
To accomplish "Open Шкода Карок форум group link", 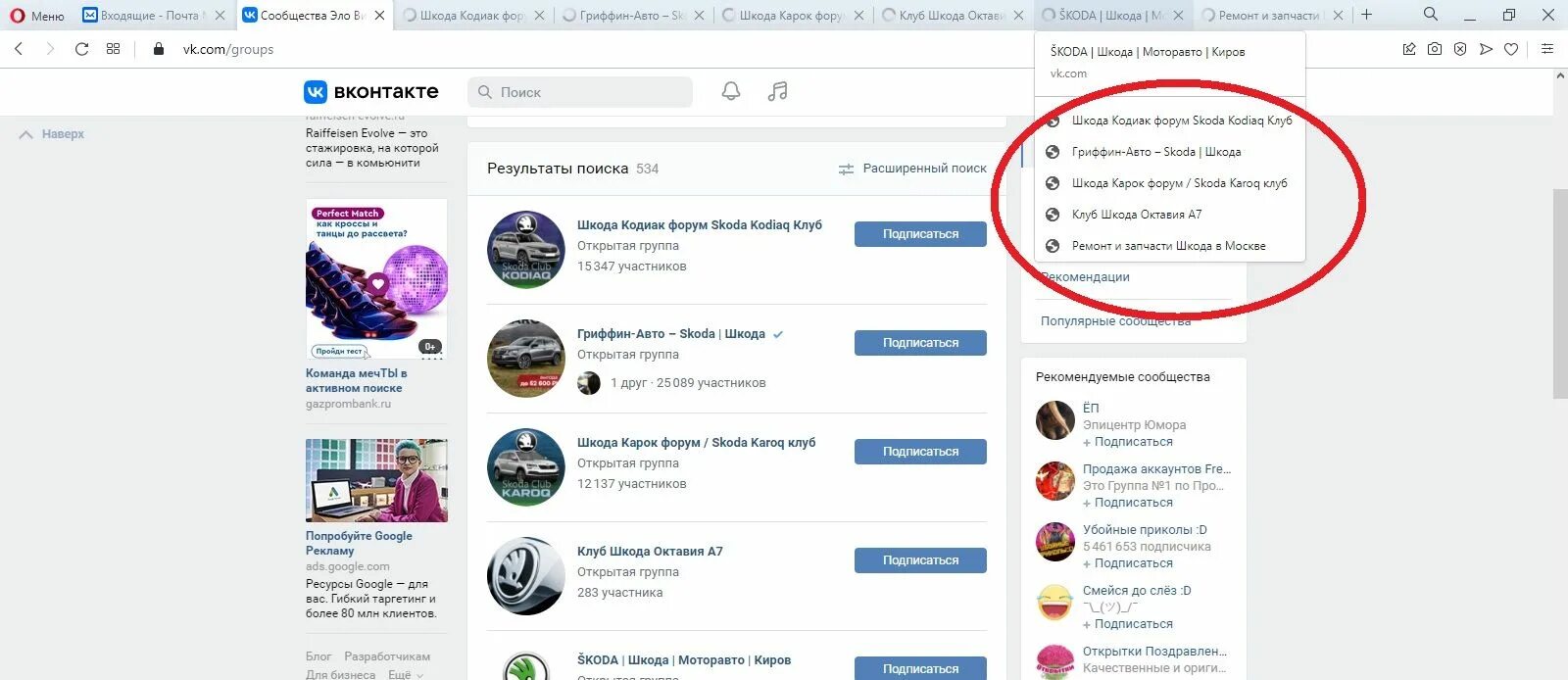I will coord(696,443).
